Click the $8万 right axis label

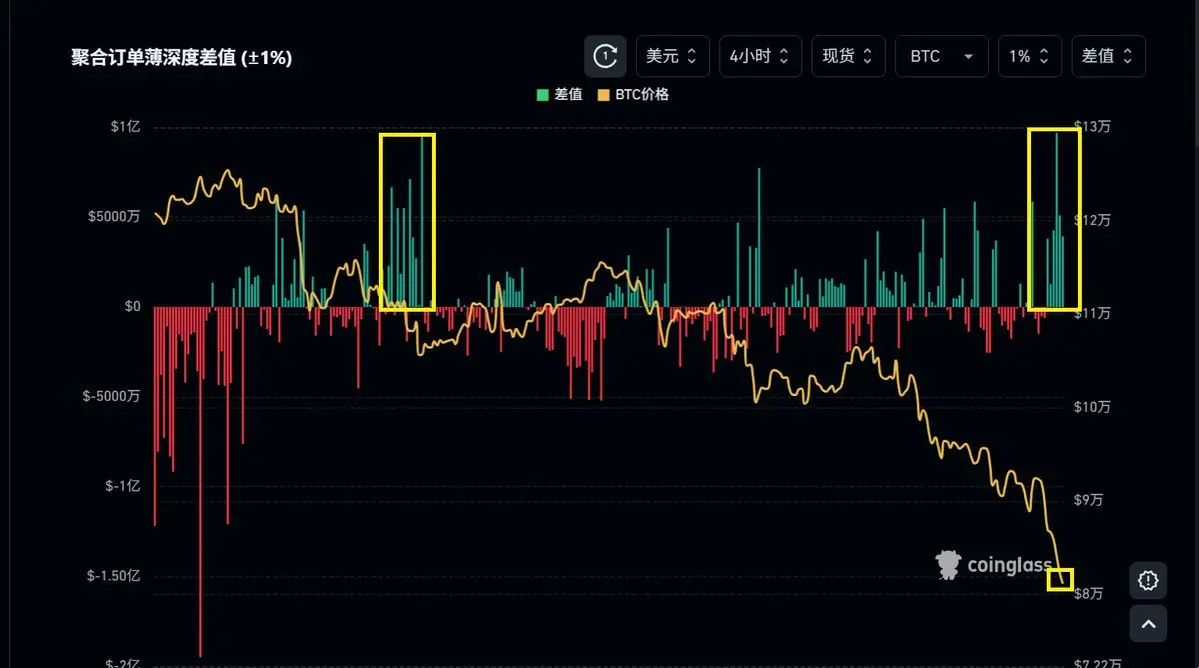(x=1088, y=594)
